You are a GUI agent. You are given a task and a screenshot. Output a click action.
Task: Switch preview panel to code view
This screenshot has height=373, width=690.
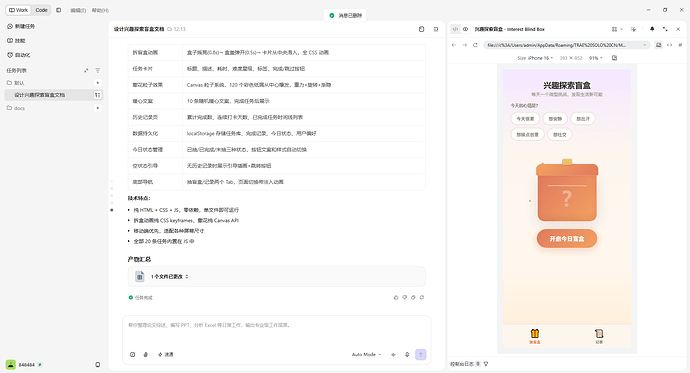coord(455,29)
